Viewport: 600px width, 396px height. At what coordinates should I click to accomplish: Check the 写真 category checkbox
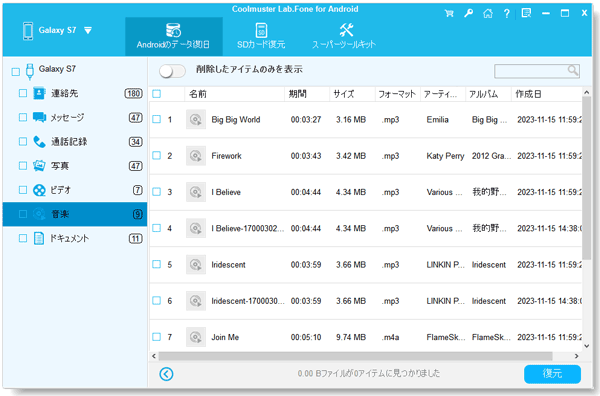23,166
